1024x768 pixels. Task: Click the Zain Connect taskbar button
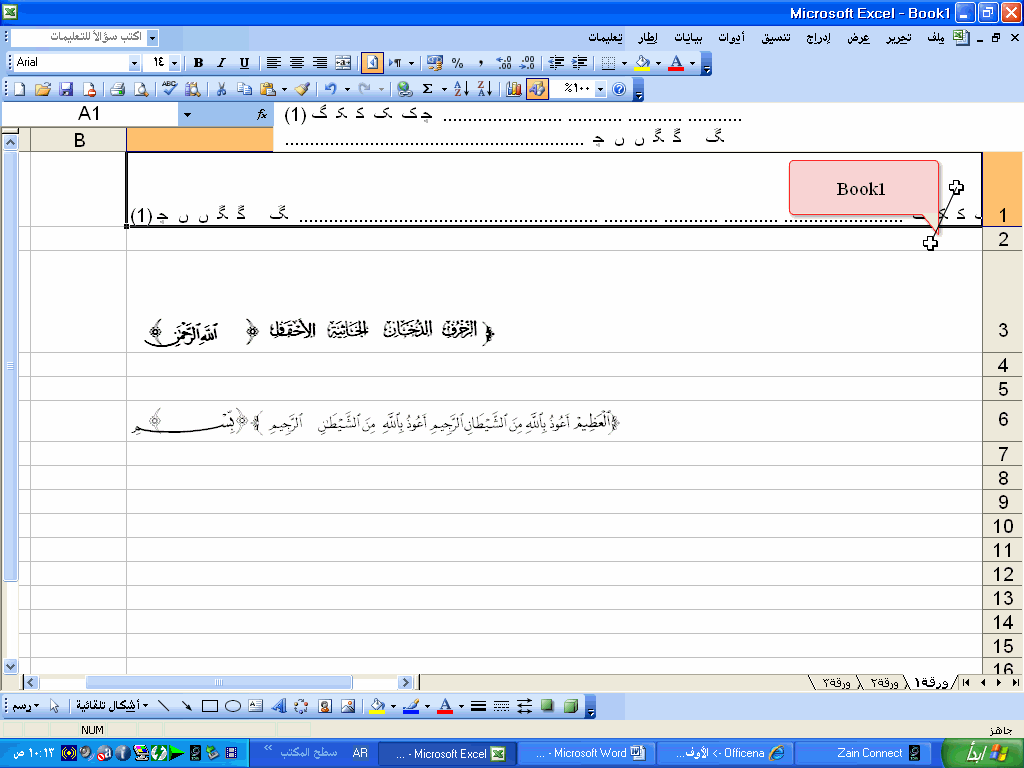coord(863,754)
